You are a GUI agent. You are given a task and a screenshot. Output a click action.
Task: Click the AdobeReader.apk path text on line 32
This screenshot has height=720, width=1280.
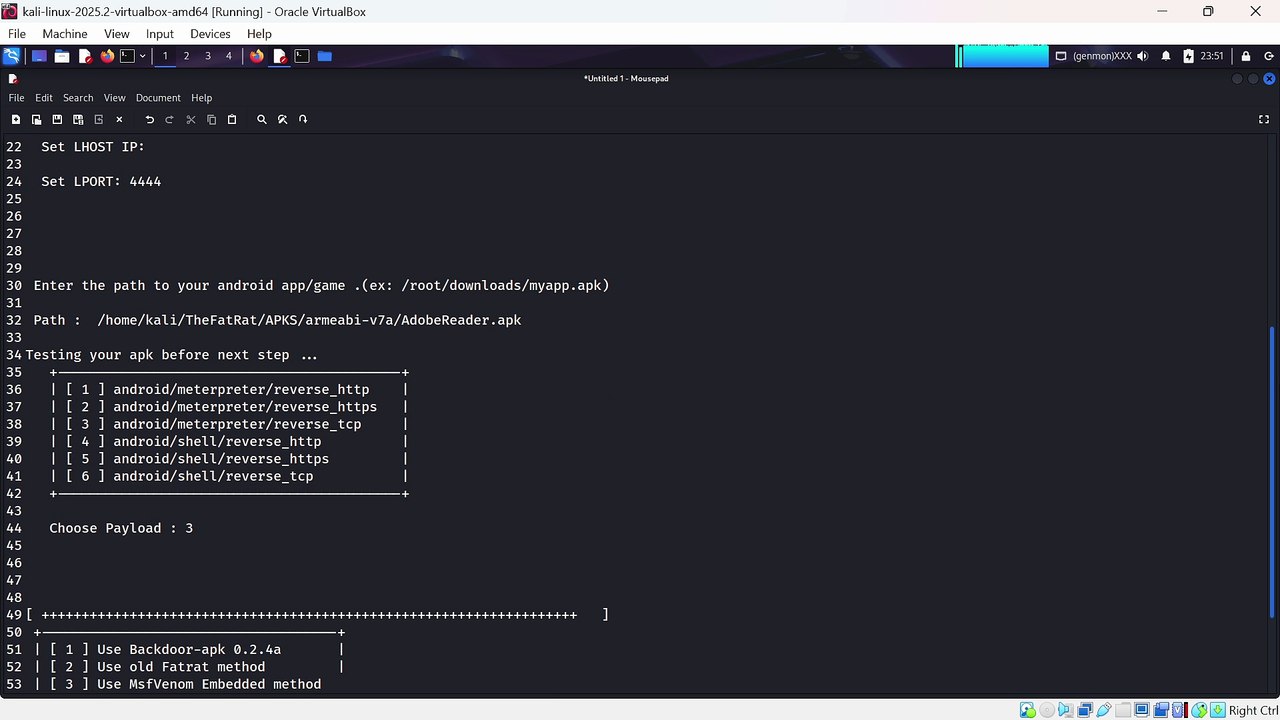coord(309,320)
